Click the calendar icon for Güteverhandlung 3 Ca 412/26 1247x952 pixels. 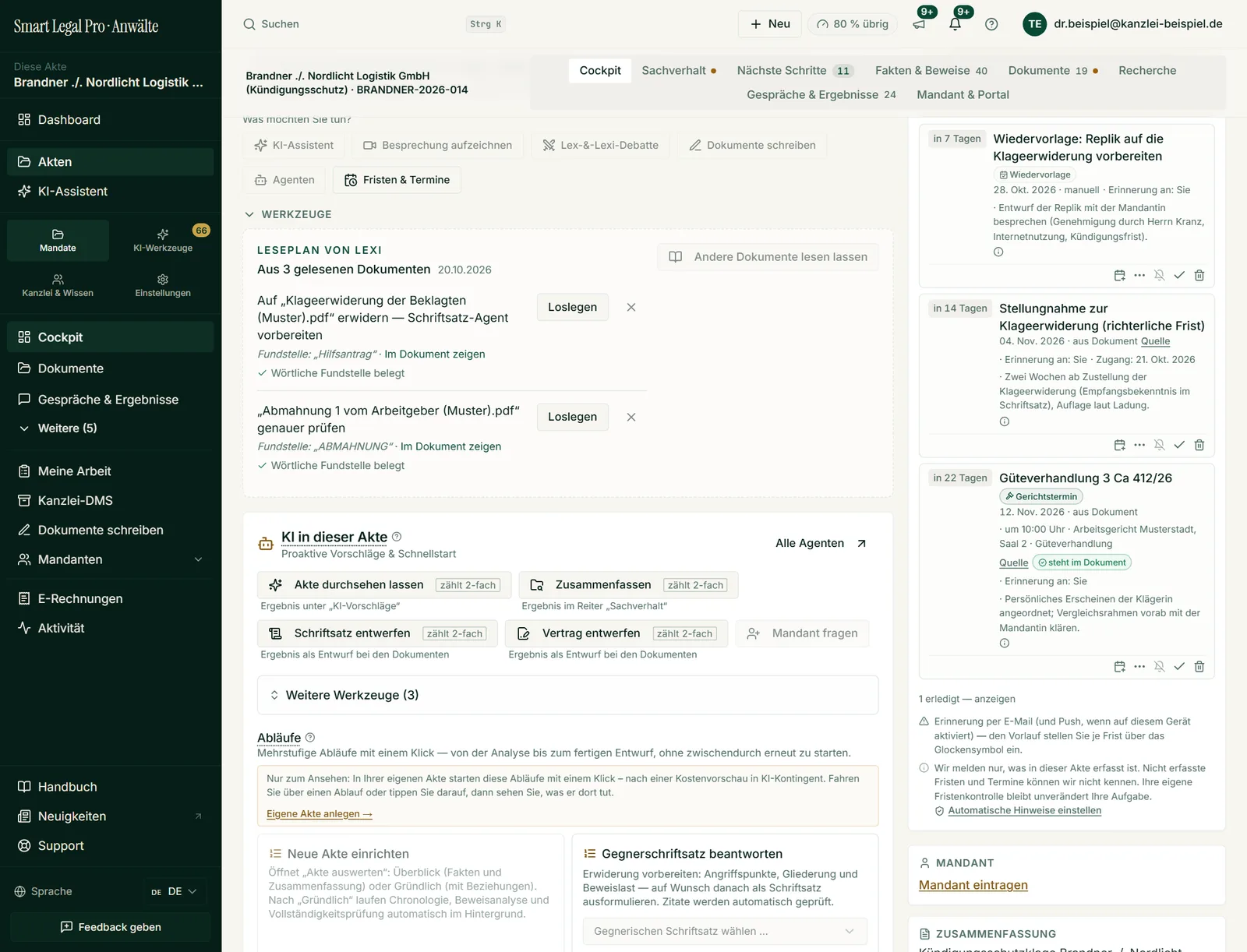click(x=1120, y=666)
